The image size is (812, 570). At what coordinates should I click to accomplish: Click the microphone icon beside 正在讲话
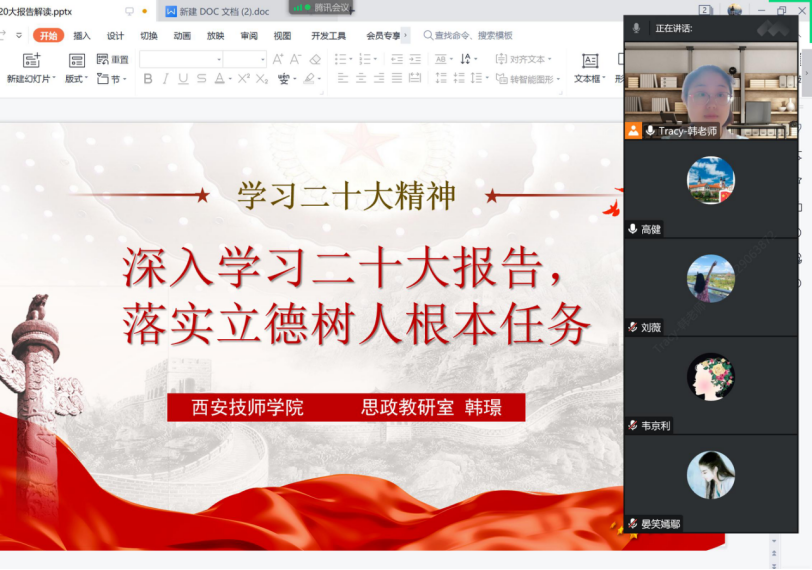click(x=636, y=28)
